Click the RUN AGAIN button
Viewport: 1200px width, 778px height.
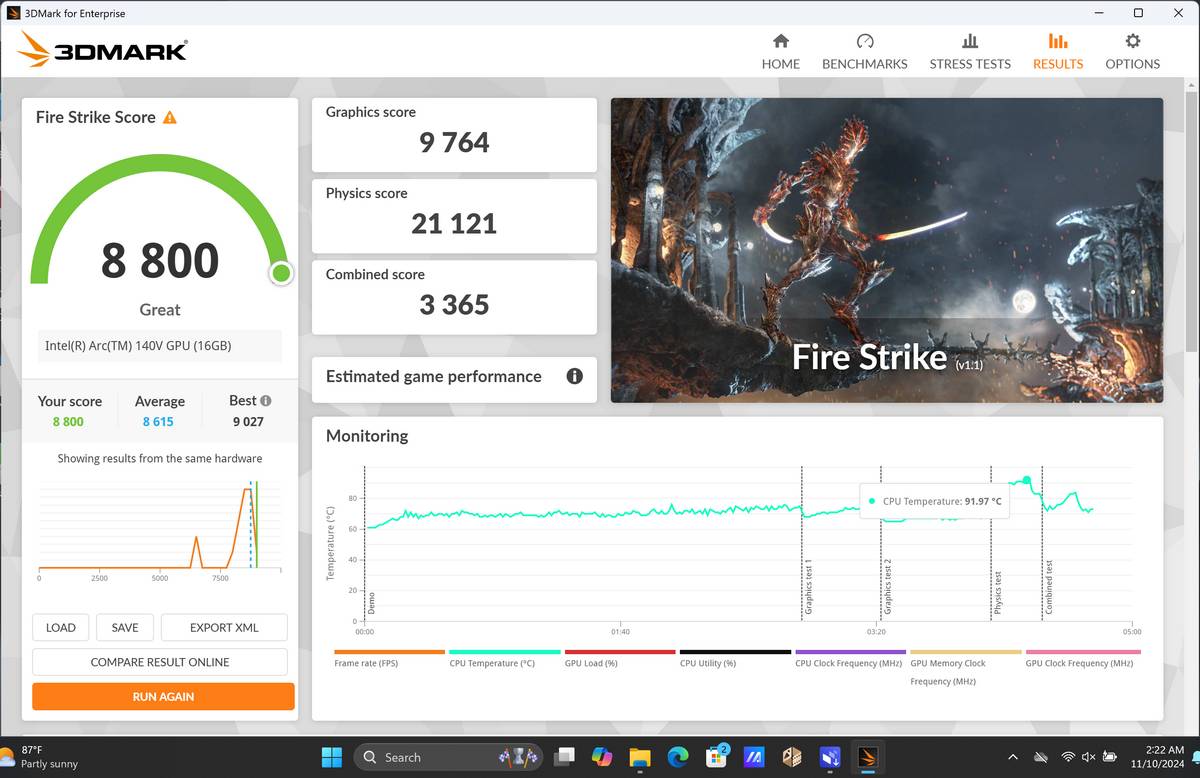tap(163, 696)
